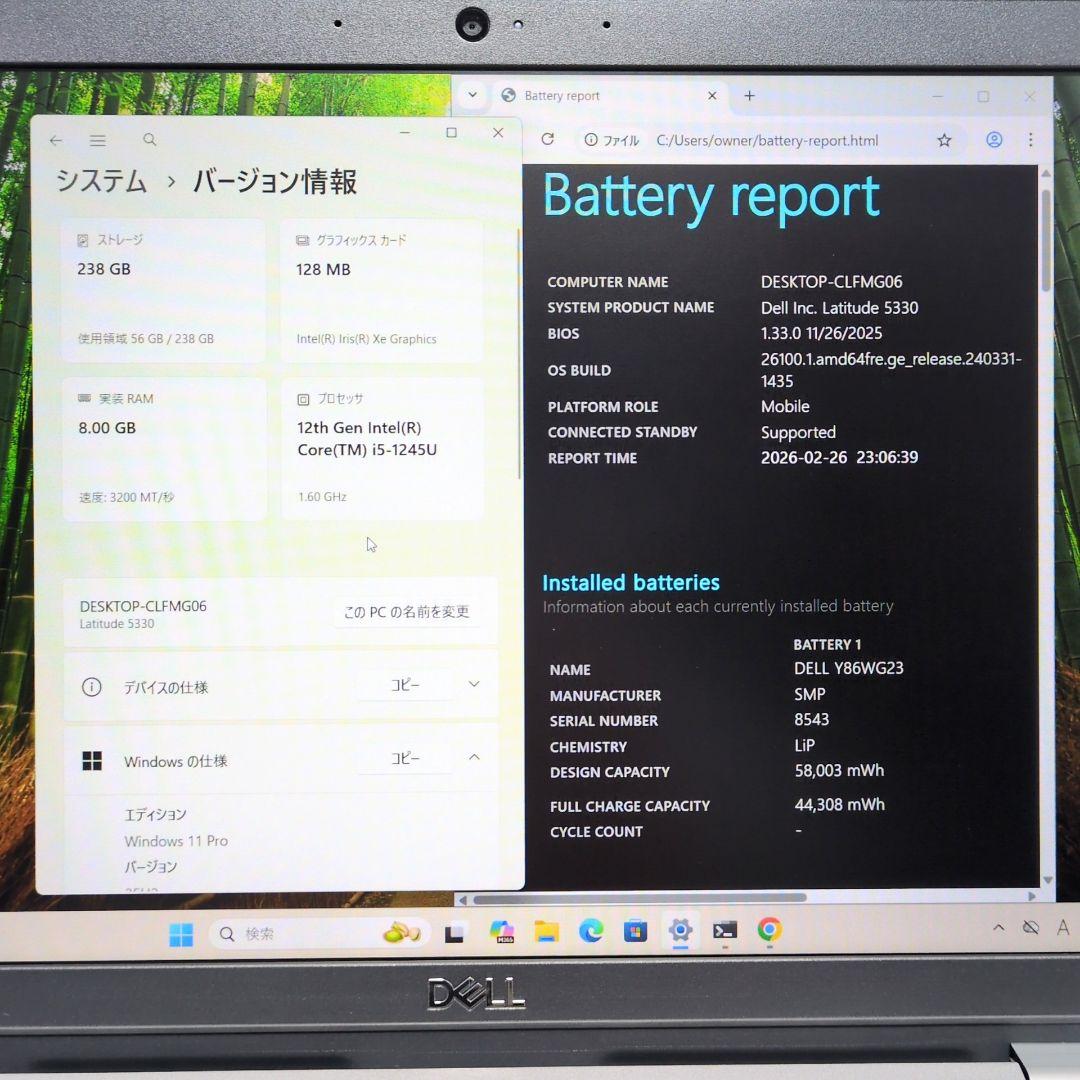Click the システム breadcrumb link
Viewport: 1080px width, 1080px height.
click(x=101, y=182)
